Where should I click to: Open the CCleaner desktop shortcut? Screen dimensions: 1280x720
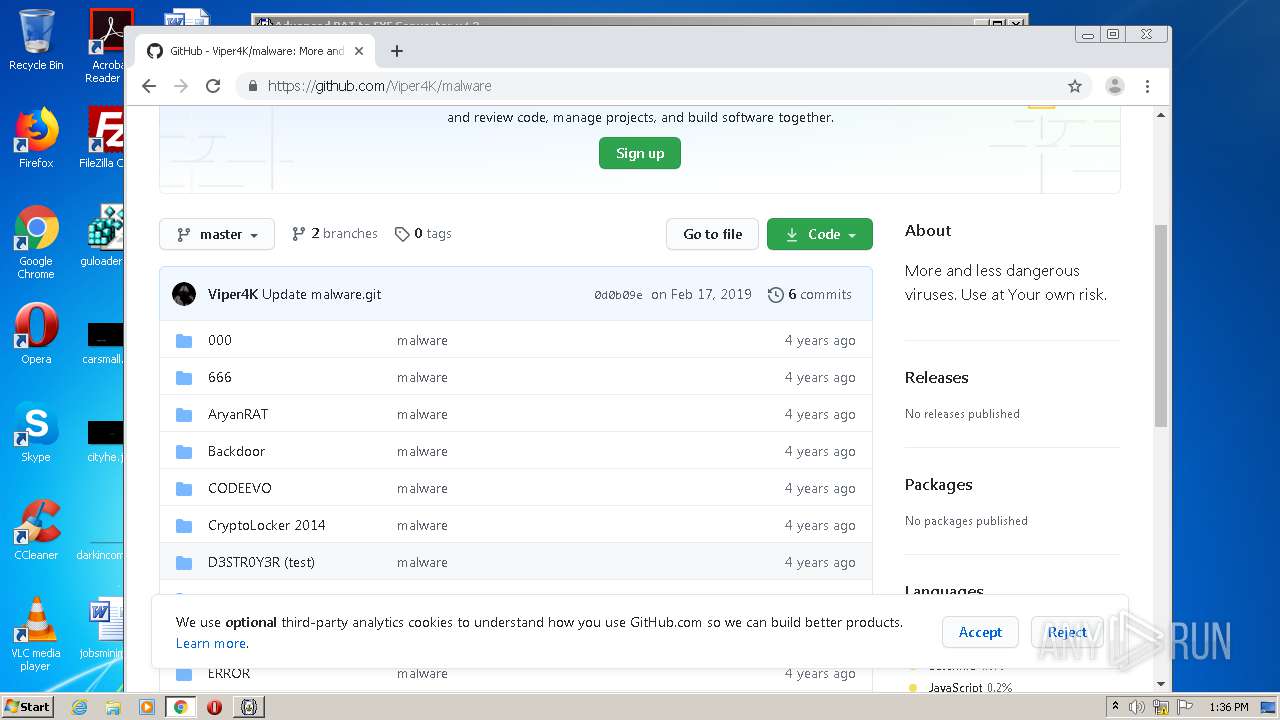click(x=36, y=530)
